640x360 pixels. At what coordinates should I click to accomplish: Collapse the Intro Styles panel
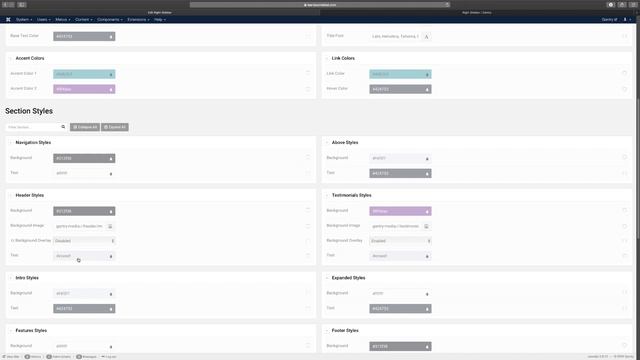click(x=11, y=278)
